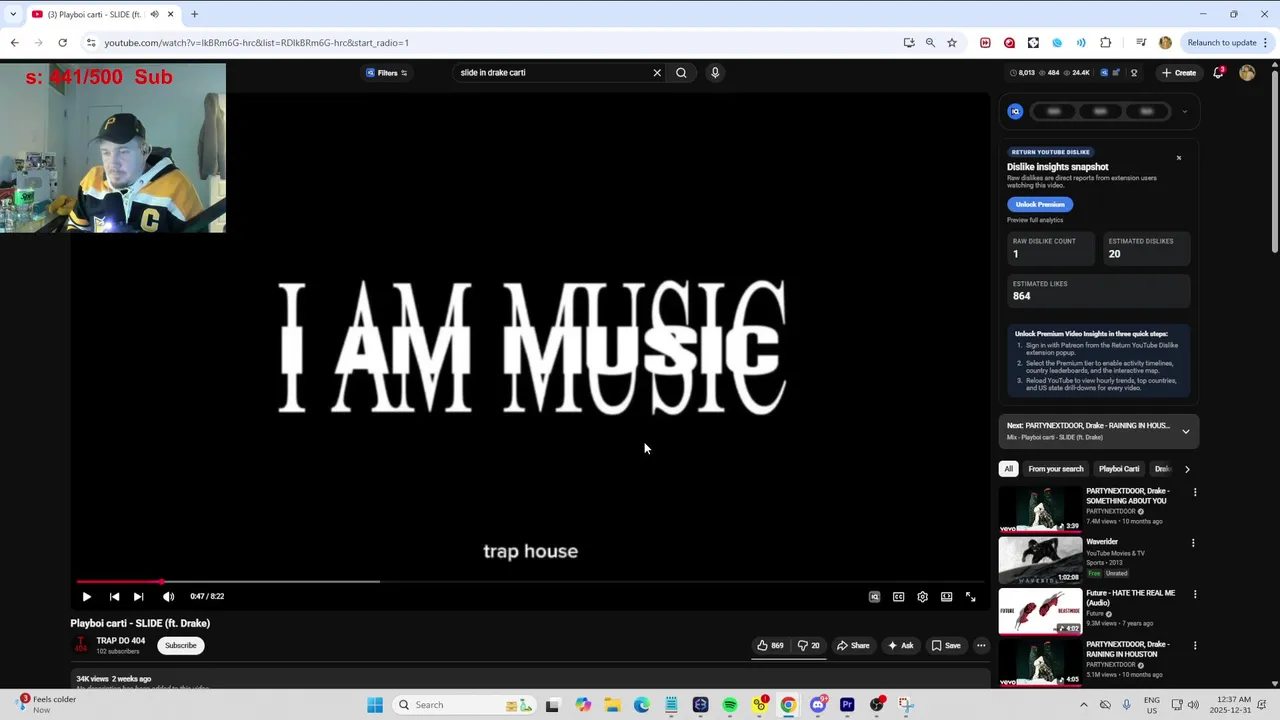
Task: Open YouTube account avatar menu
Action: point(1247,73)
